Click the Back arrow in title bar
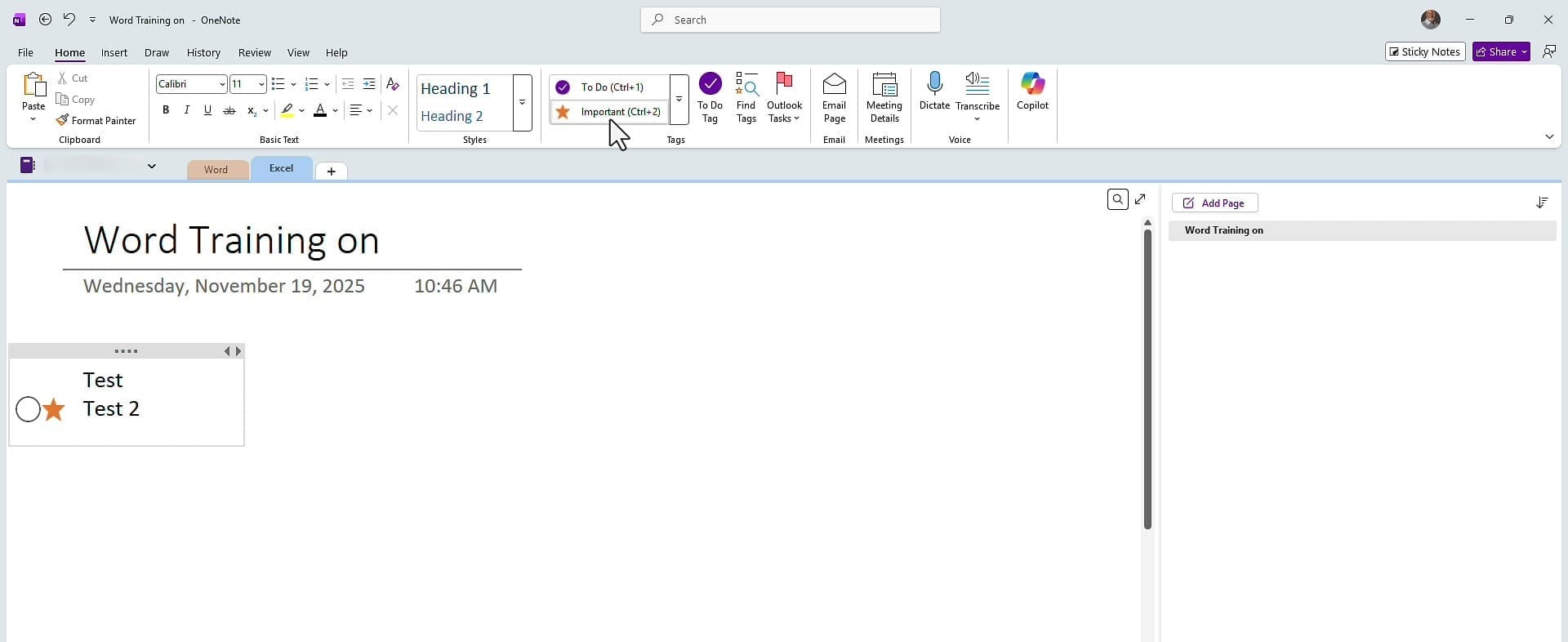The image size is (1568, 642). [x=46, y=19]
